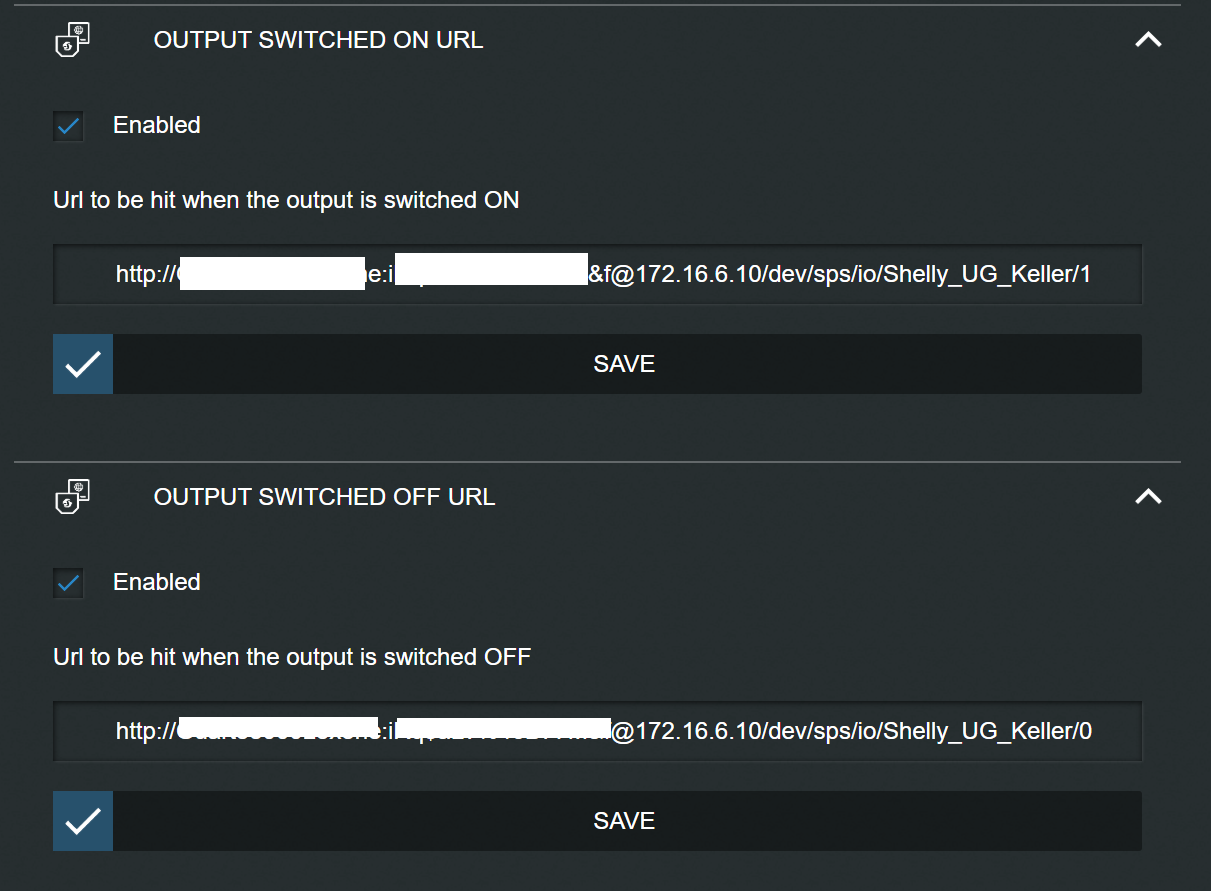This screenshot has height=891, width=1211.
Task: Click the 'Url to be hit when switched OFF' label
Action: tap(292, 657)
